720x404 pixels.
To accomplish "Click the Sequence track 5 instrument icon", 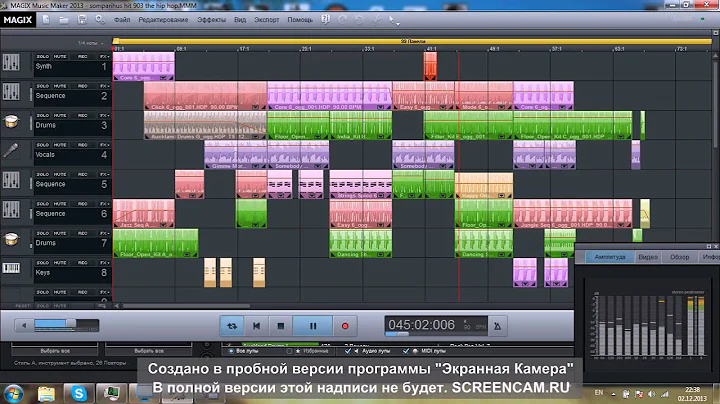I will point(11,180).
